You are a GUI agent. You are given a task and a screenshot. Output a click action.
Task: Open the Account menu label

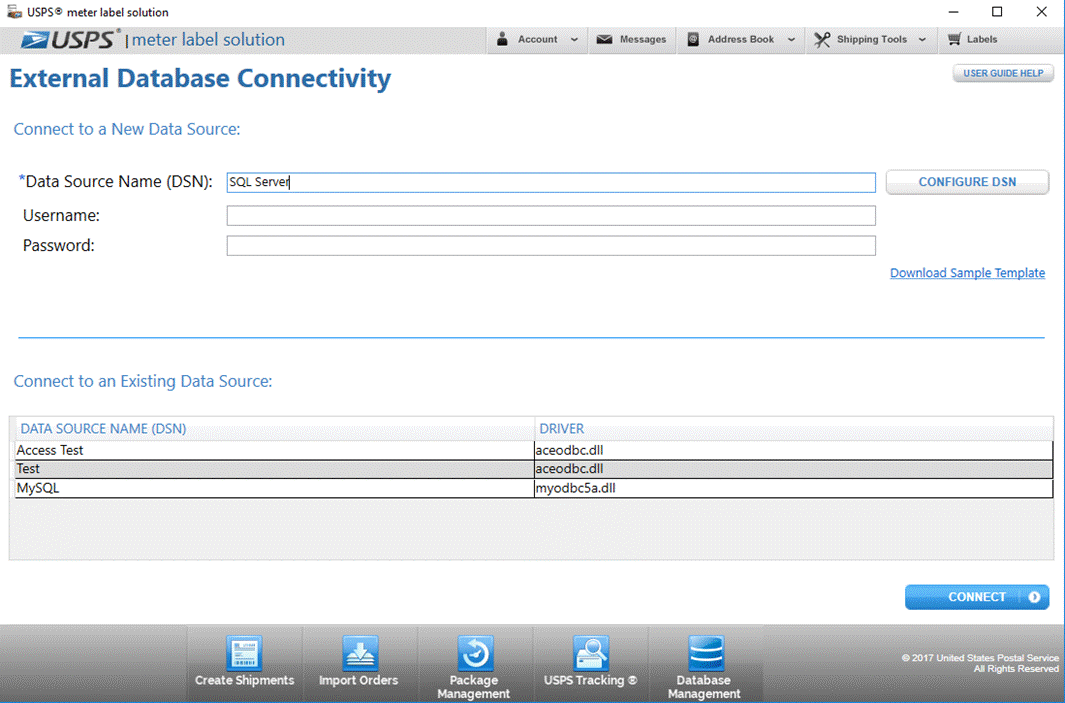(537, 39)
